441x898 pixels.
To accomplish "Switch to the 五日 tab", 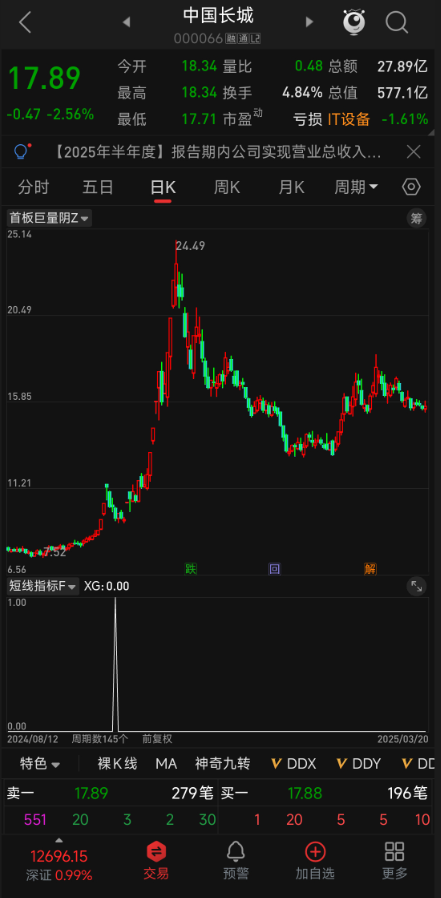I will coord(98,187).
